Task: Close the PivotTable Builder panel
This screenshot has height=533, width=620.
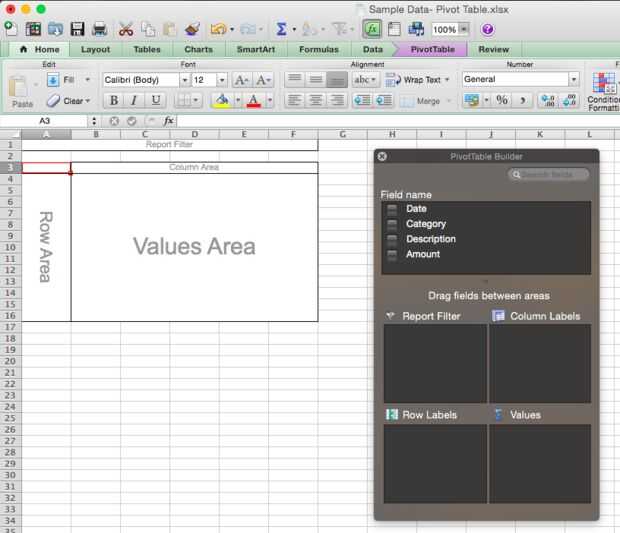Action: 382,157
